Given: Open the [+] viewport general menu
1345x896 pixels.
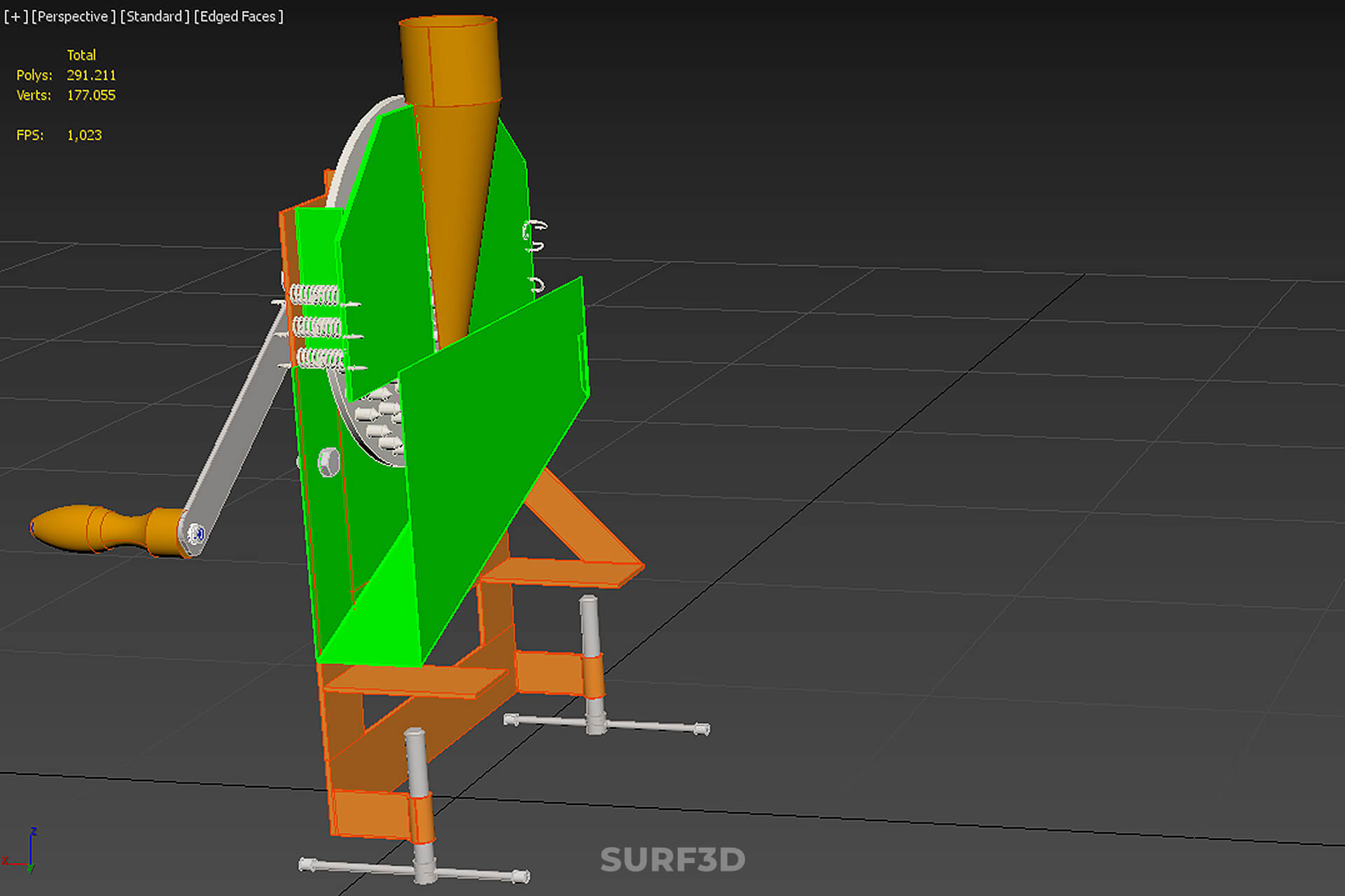Looking at the screenshot, I should 16,17.
